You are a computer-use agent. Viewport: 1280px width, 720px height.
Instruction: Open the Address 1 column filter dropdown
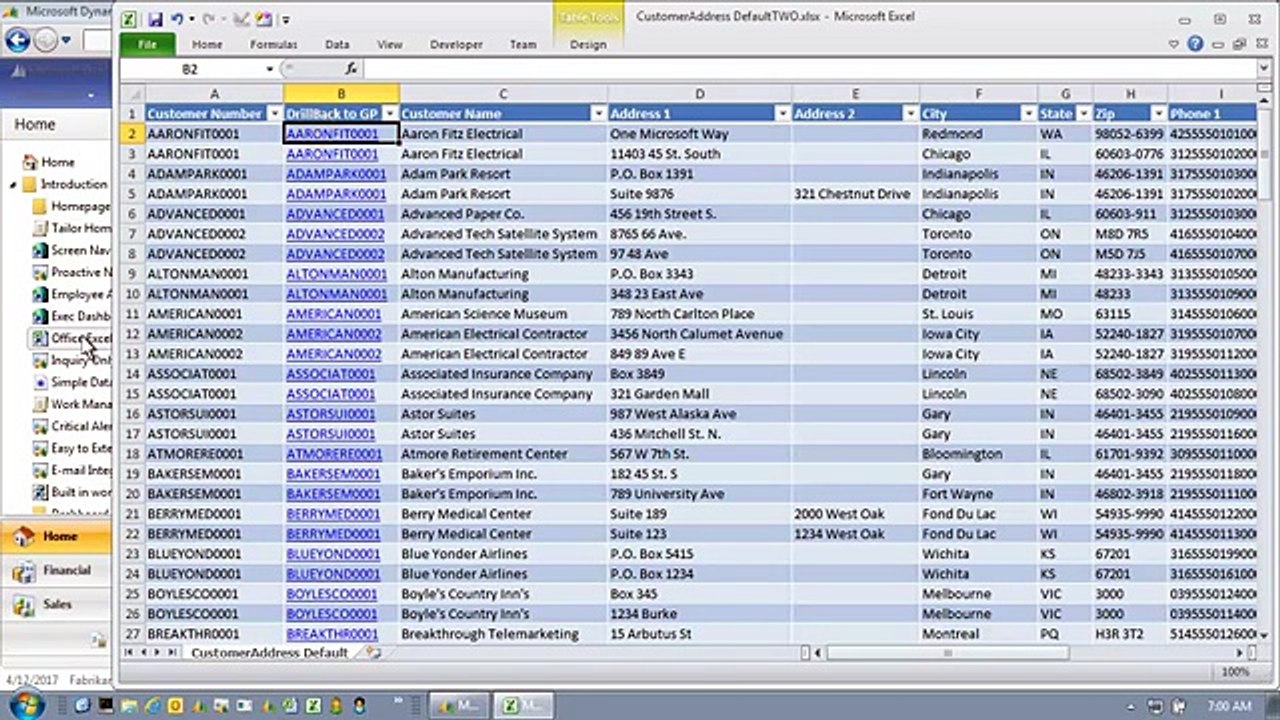782,114
